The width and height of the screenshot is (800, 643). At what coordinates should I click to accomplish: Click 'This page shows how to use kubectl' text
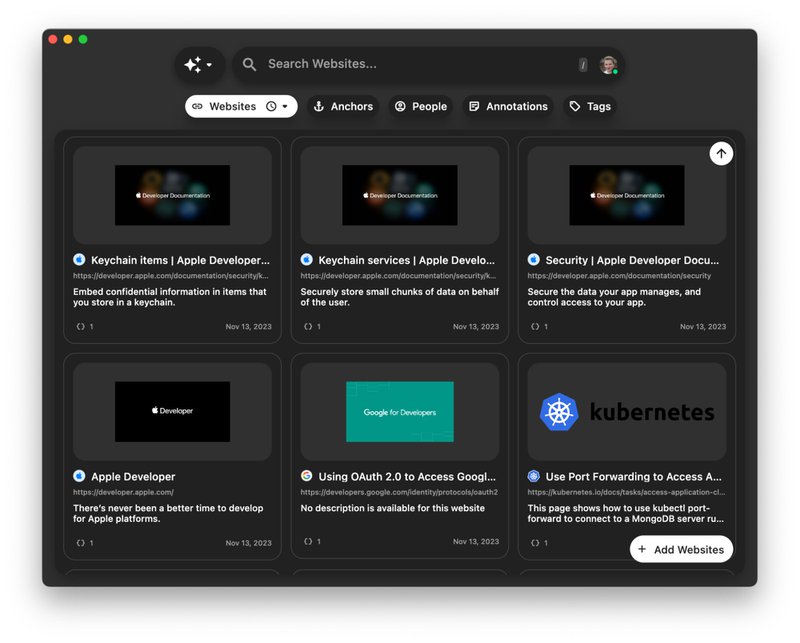click(626, 513)
